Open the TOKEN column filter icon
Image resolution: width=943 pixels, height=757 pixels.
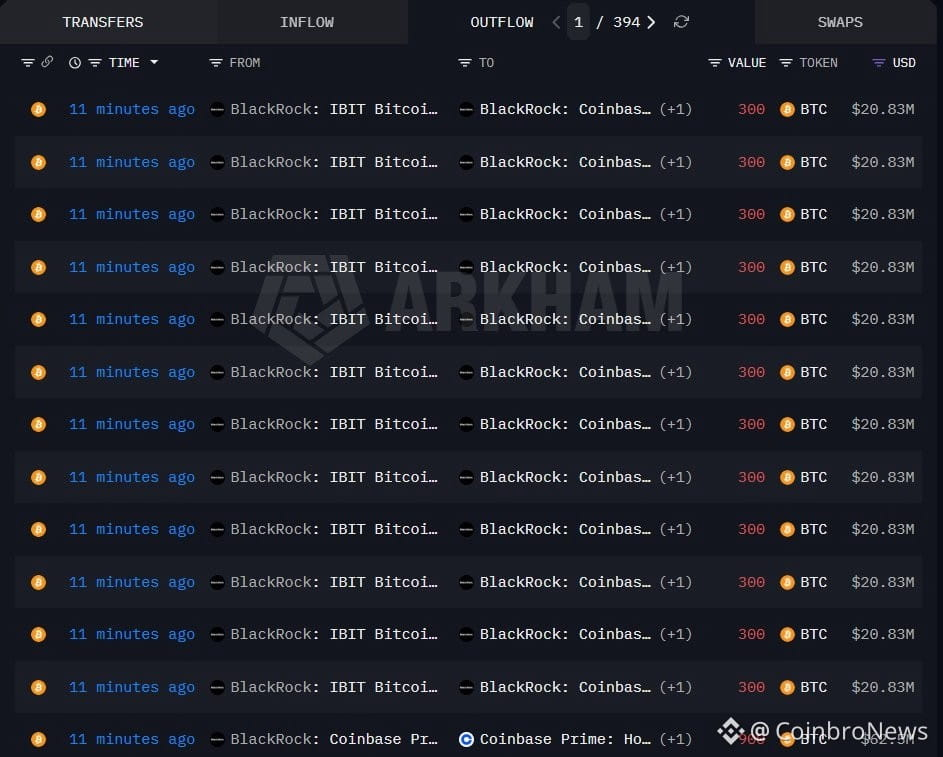click(785, 63)
